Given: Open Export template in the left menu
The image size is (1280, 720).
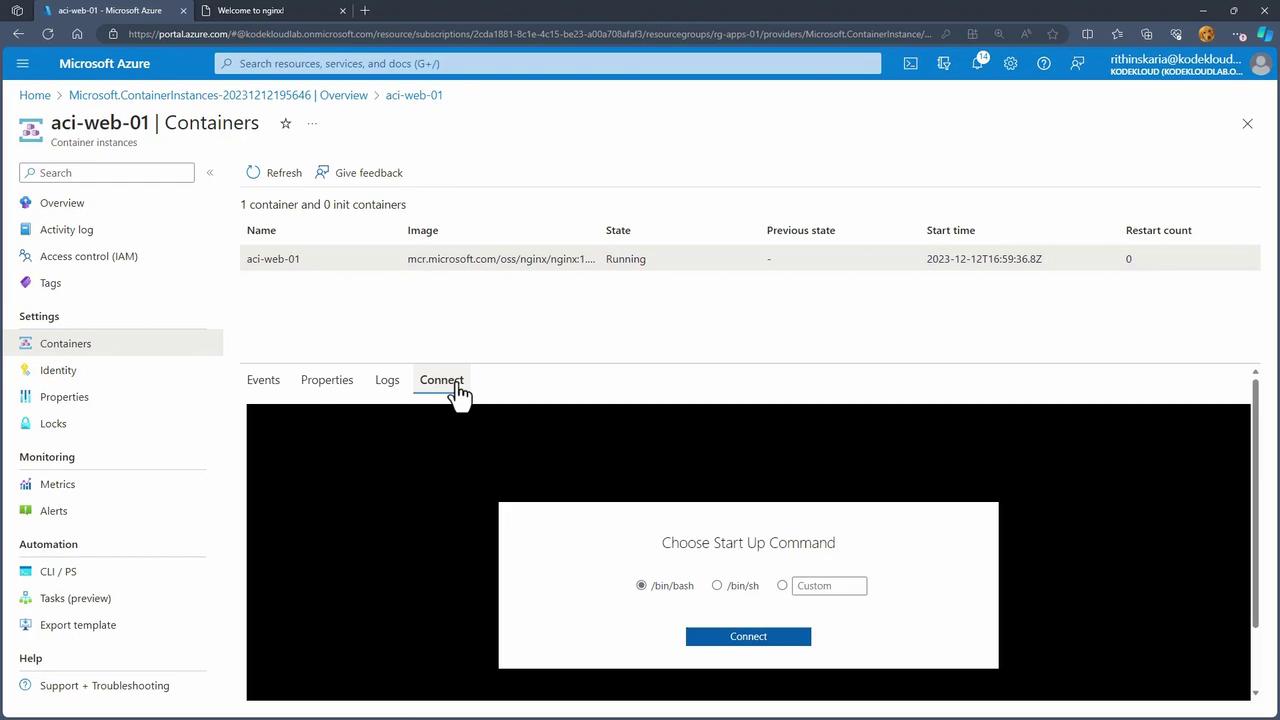Looking at the screenshot, I should click(78, 625).
